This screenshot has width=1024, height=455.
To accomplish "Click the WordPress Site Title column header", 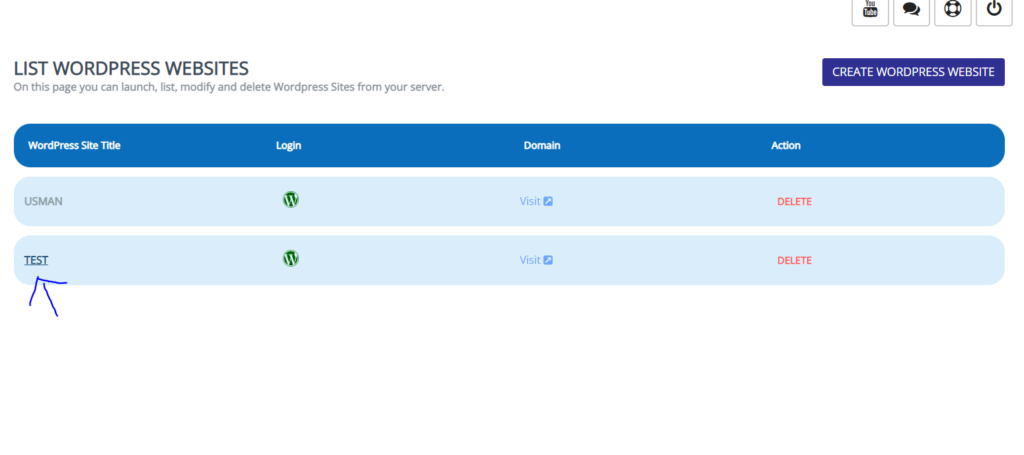I will click(74, 146).
